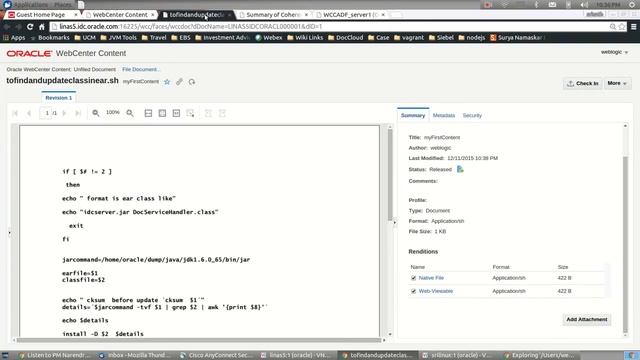Open the Surya Namaskar bookmark
Viewport: 640px width, 360px height.
pos(516,38)
